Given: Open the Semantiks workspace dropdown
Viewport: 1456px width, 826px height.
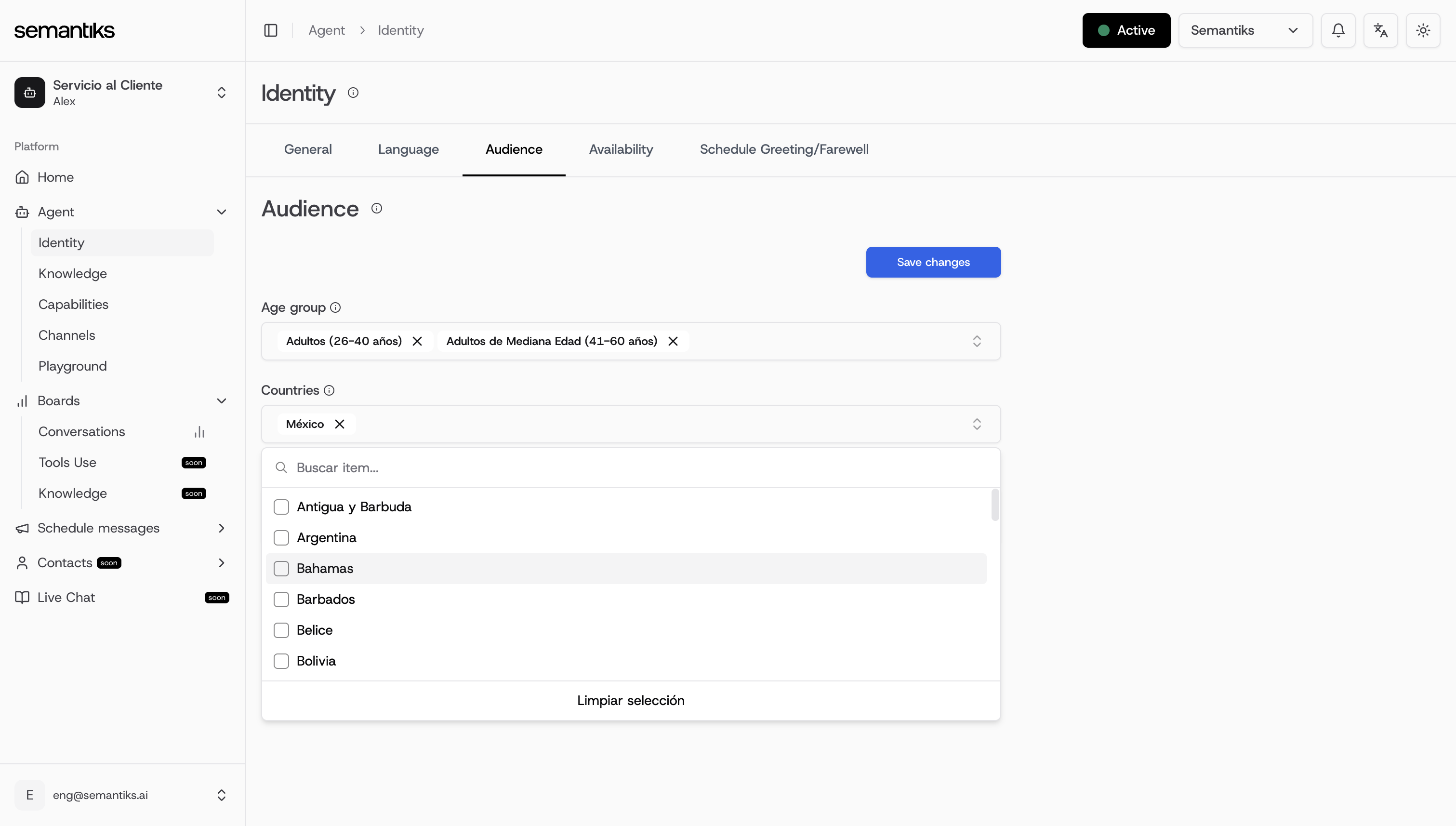Looking at the screenshot, I should (1245, 30).
